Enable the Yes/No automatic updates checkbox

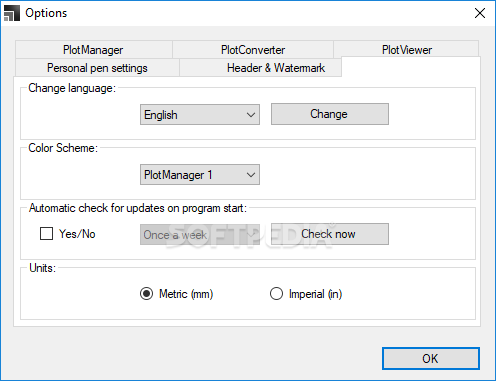coord(46,234)
